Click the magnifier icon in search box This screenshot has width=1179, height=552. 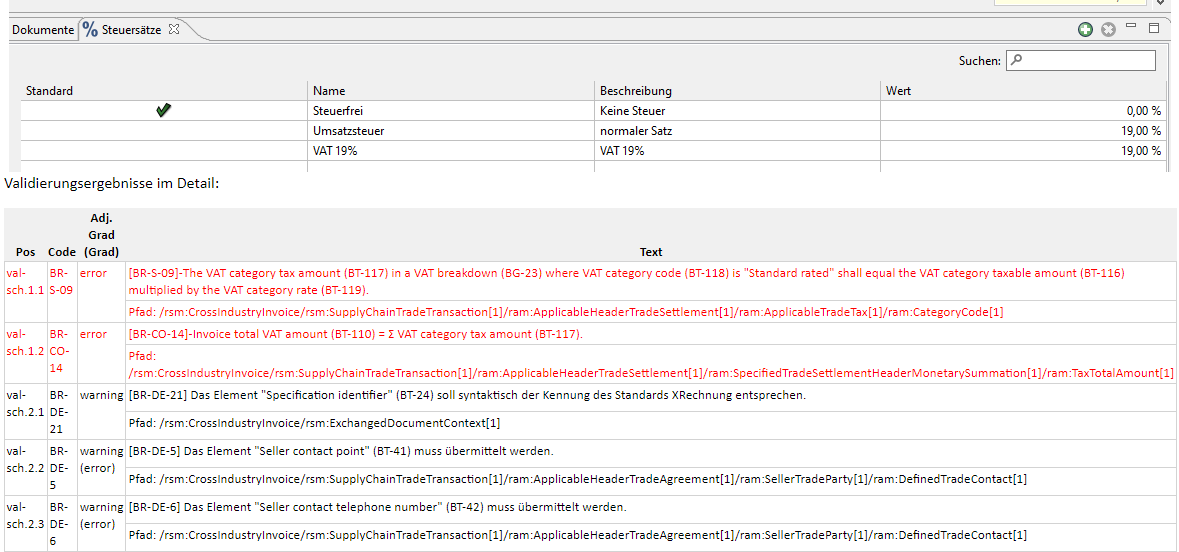click(1017, 60)
